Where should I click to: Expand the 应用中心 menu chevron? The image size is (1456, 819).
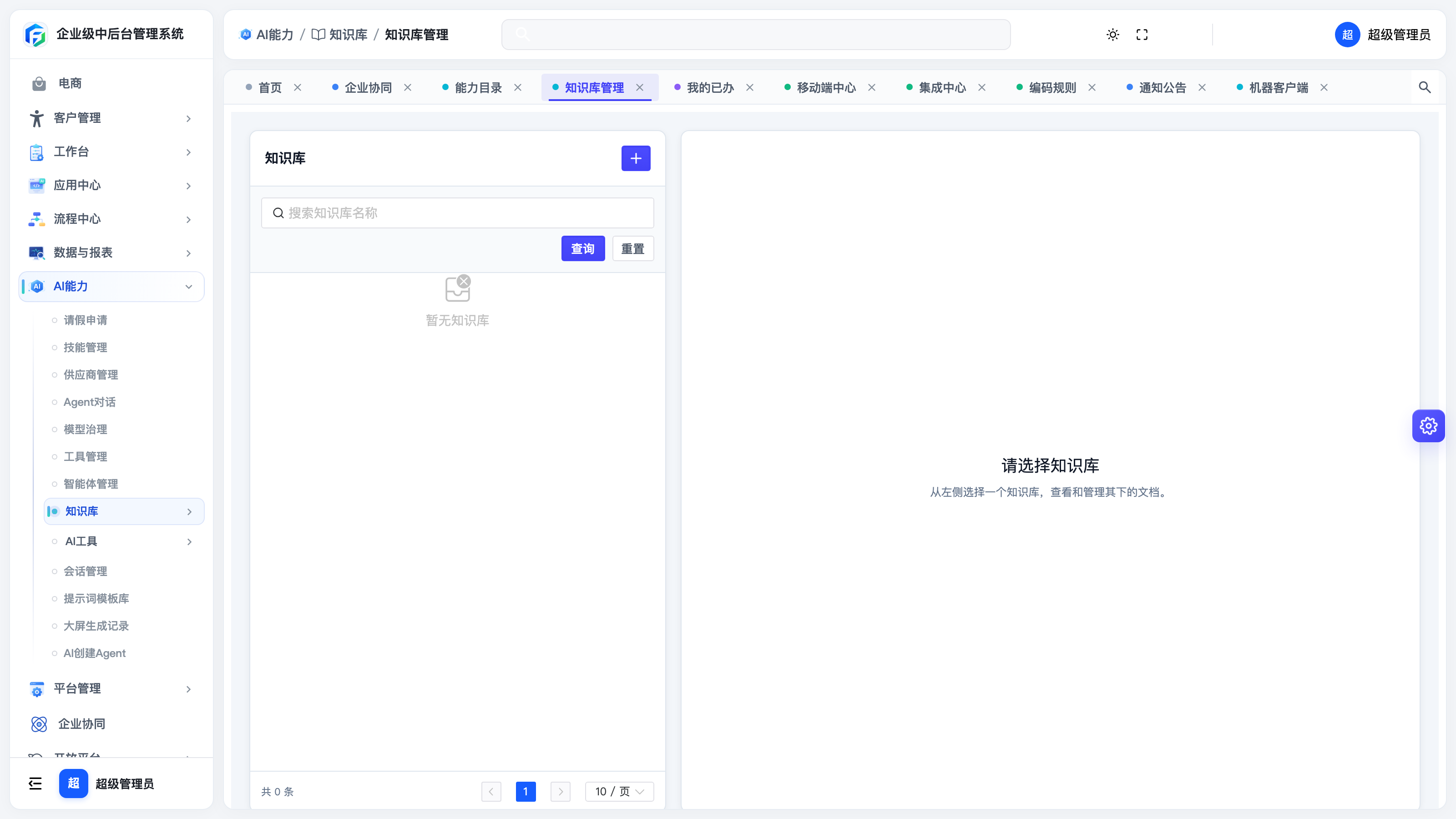[189, 186]
